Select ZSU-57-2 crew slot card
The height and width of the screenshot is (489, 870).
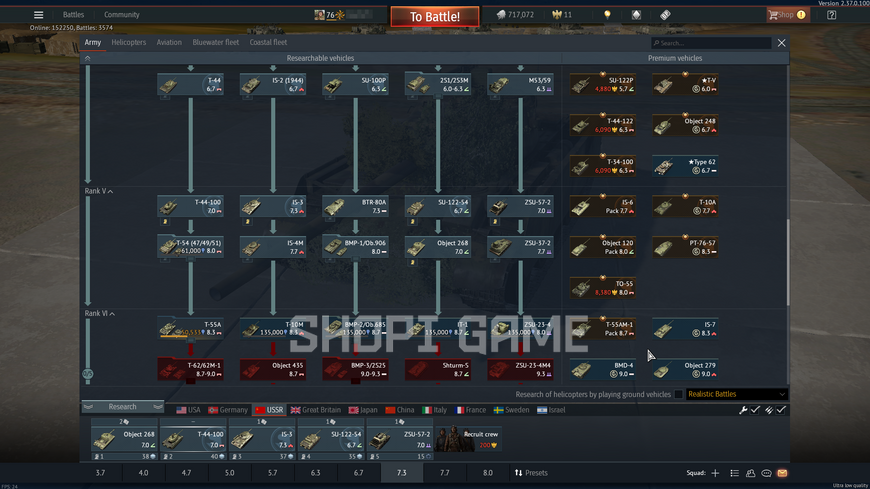tap(399, 439)
